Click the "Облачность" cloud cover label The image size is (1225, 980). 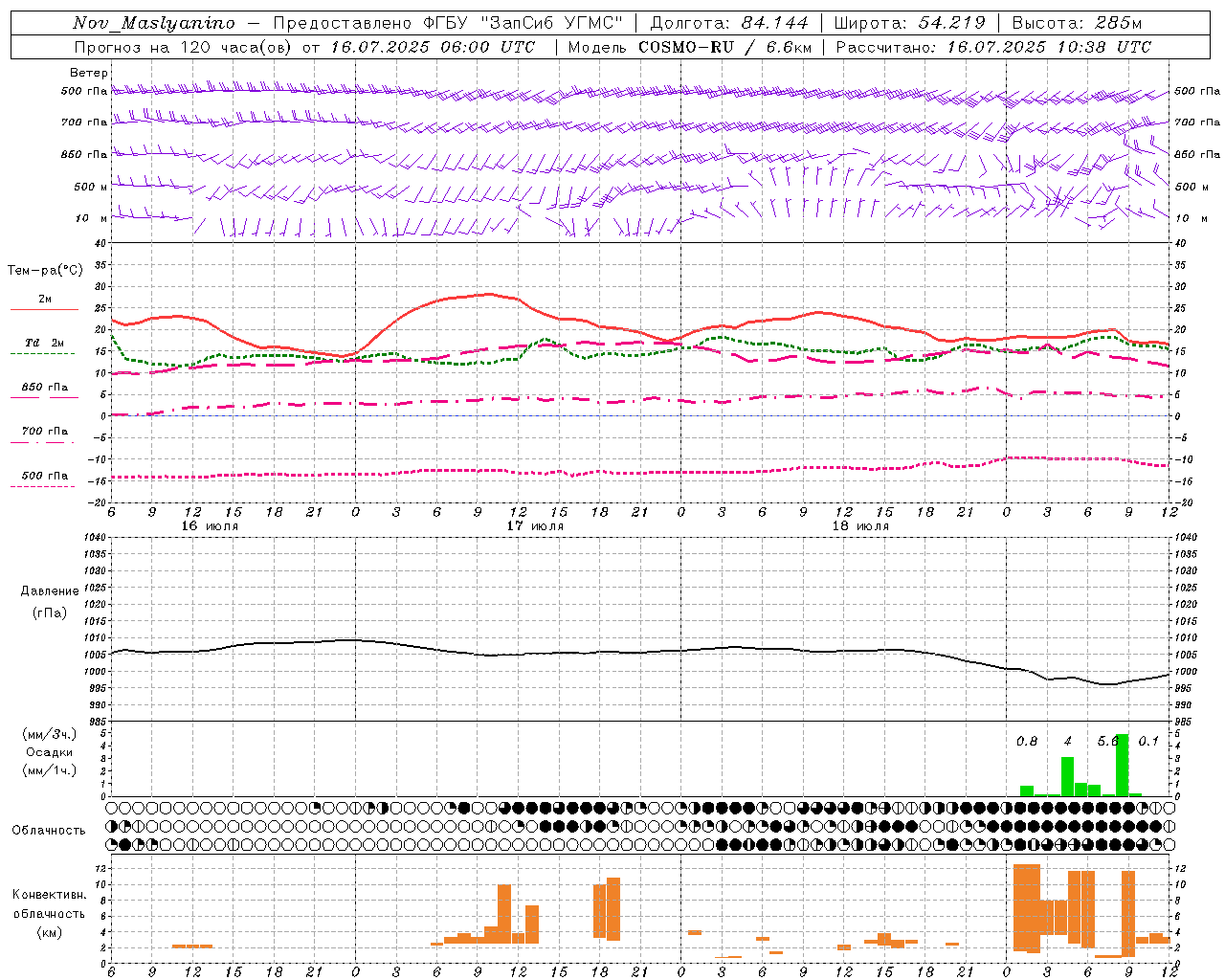(49, 830)
